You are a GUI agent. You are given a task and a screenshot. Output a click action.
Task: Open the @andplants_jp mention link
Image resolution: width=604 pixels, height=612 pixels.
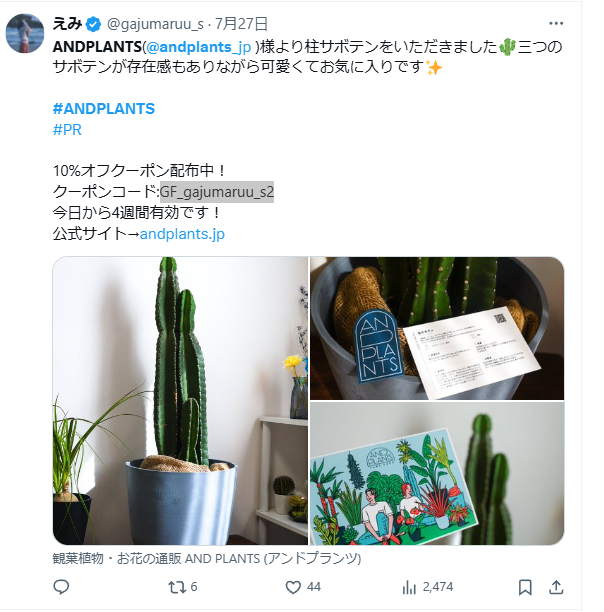[199, 47]
